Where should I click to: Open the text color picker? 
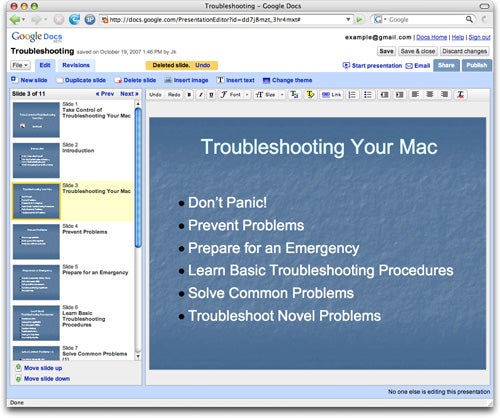click(x=294, y=95)
